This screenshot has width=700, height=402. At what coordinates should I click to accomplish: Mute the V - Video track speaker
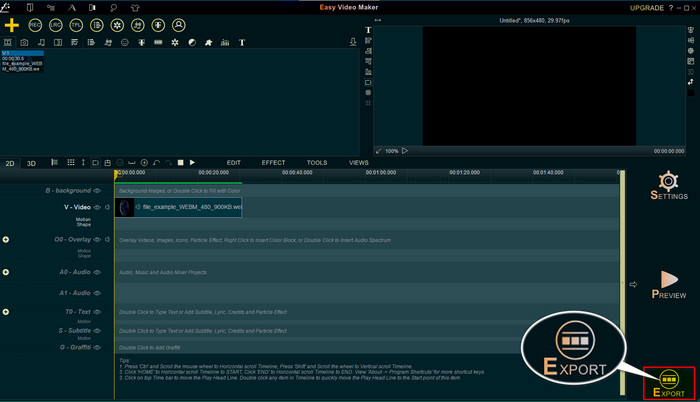(107, 207)
